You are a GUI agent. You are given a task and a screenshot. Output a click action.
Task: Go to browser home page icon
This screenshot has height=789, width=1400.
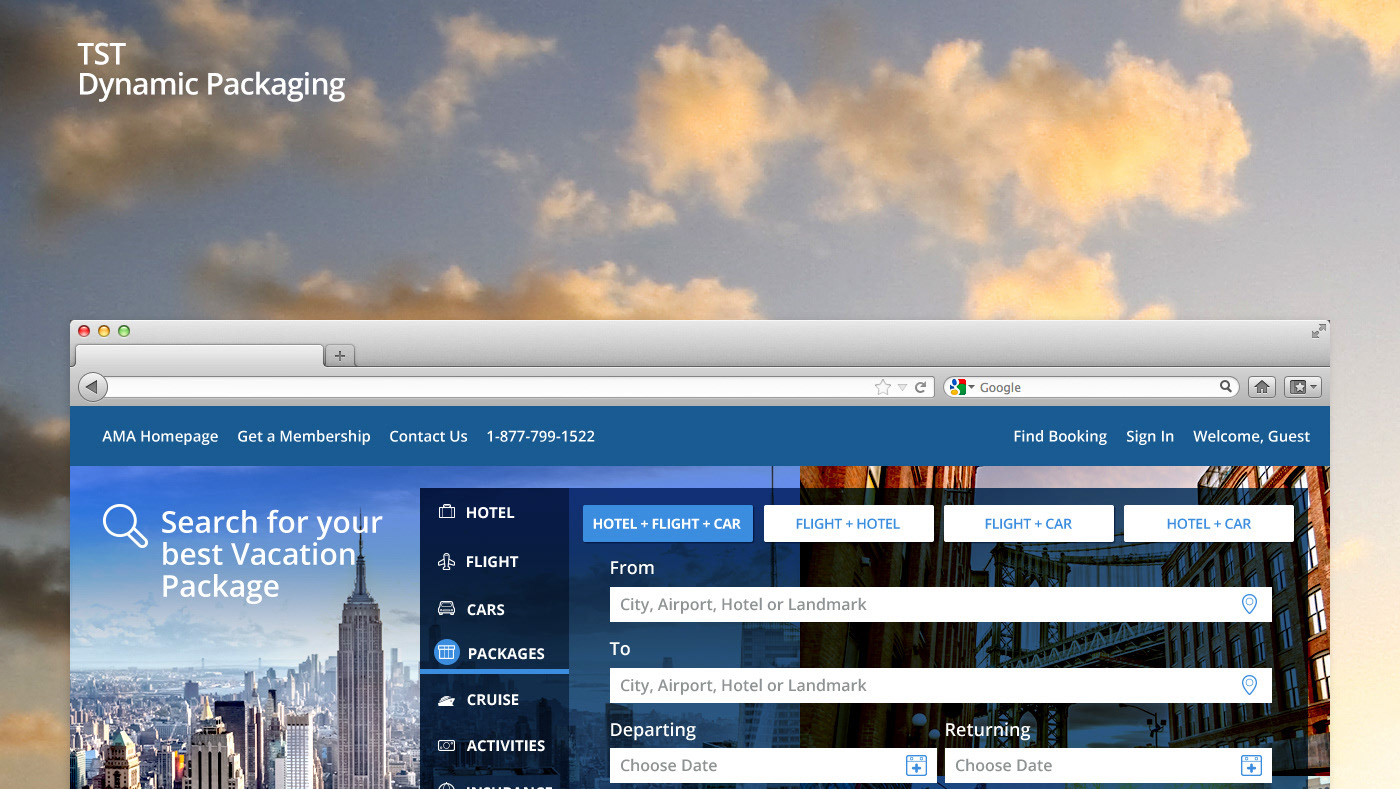click(1262, 387)
